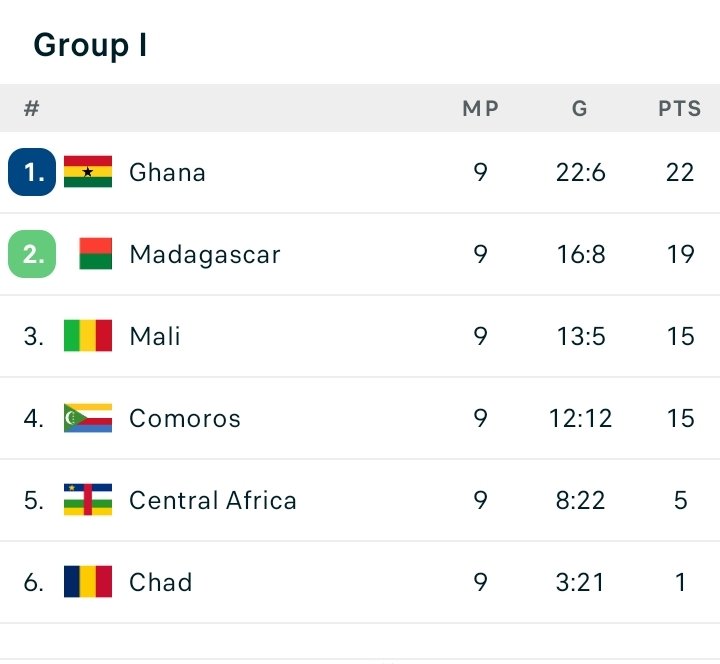The image size is (720, 664).
Task: Open the Ghana team link
Action: pos(167,172)
